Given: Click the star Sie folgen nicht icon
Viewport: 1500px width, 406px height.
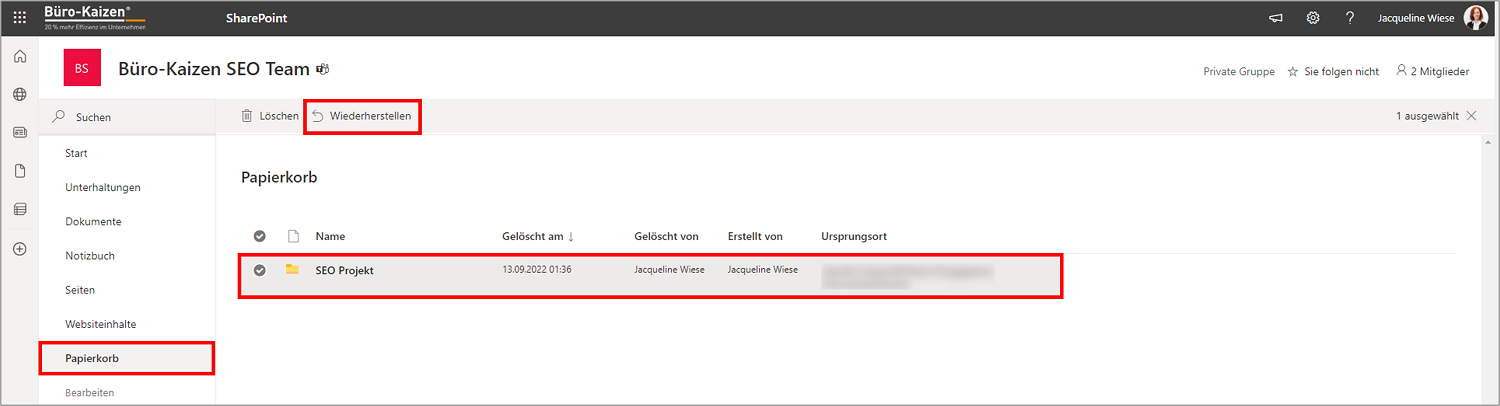Looking at the screenshot, I should coord(1293,72).
